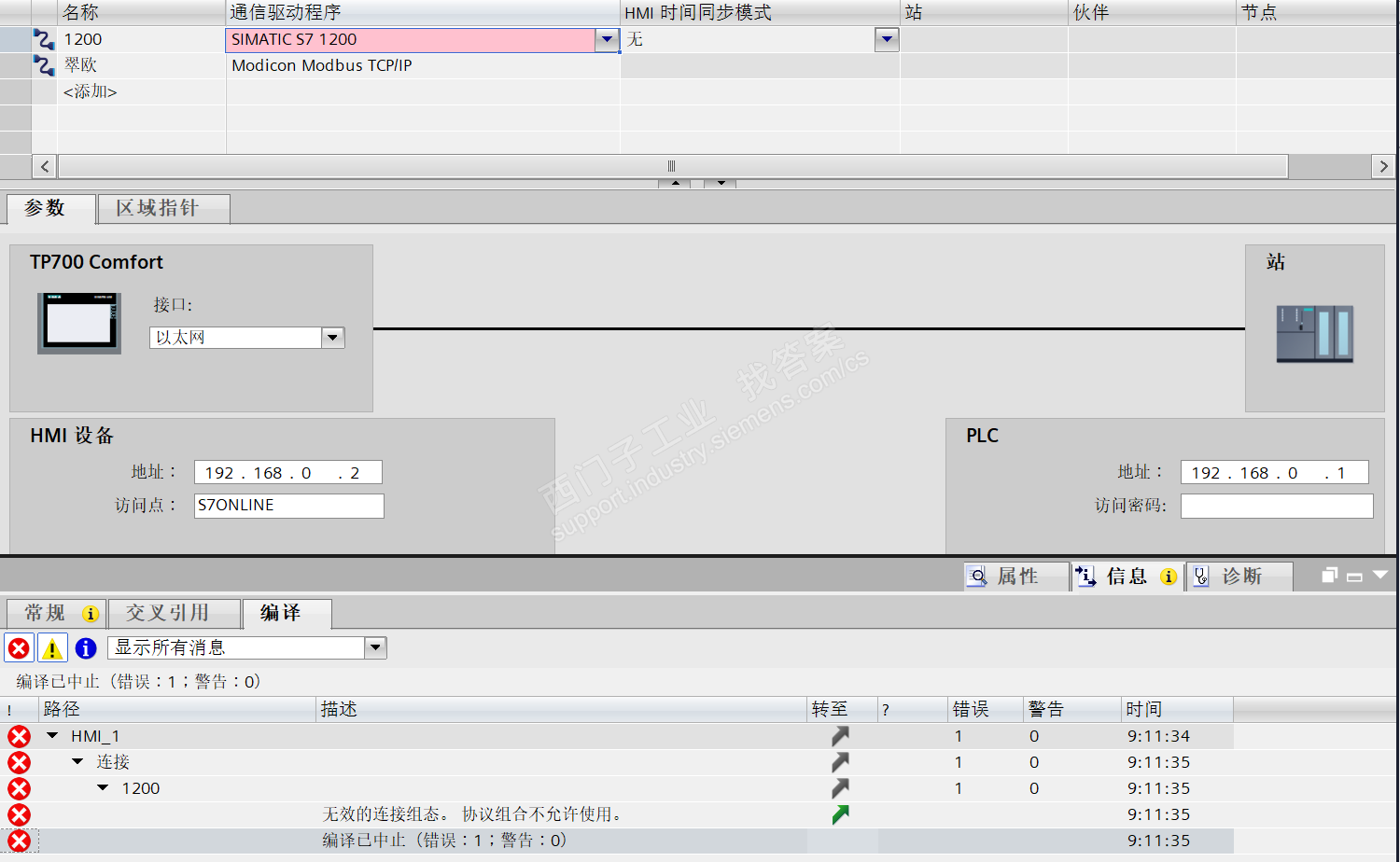The height and width of the screenshot is (862, 1400).
Task: Click the error icon in the HMI_1 row
Action: 19,736
